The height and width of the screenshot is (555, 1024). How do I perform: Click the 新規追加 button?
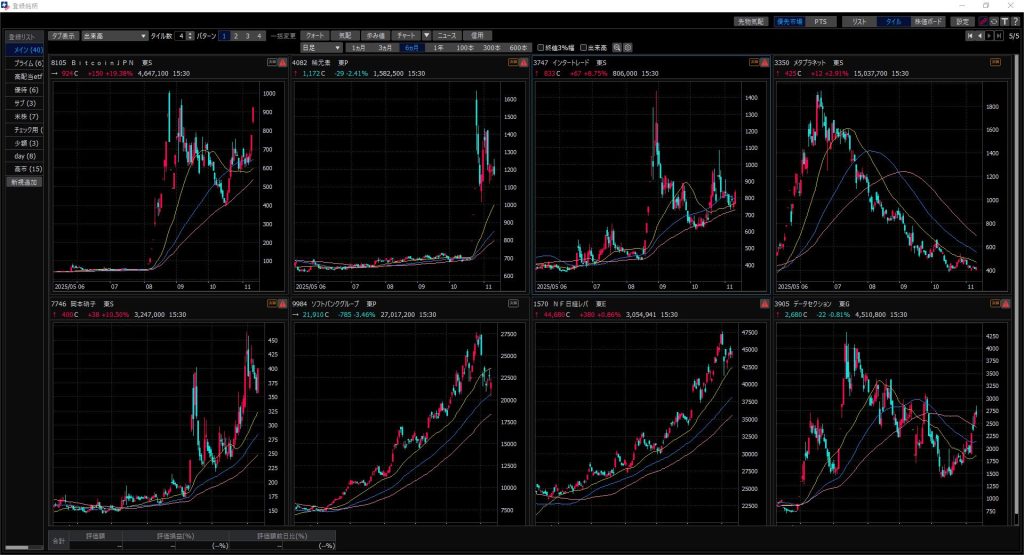pyautogui.click(x=24, y=182)
